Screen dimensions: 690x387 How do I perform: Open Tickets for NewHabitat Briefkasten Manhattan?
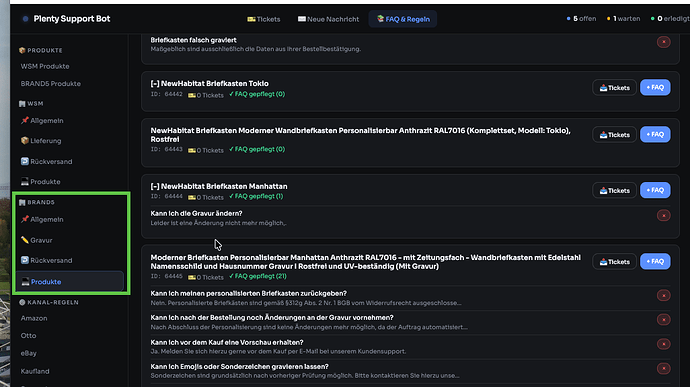(614, 191)
